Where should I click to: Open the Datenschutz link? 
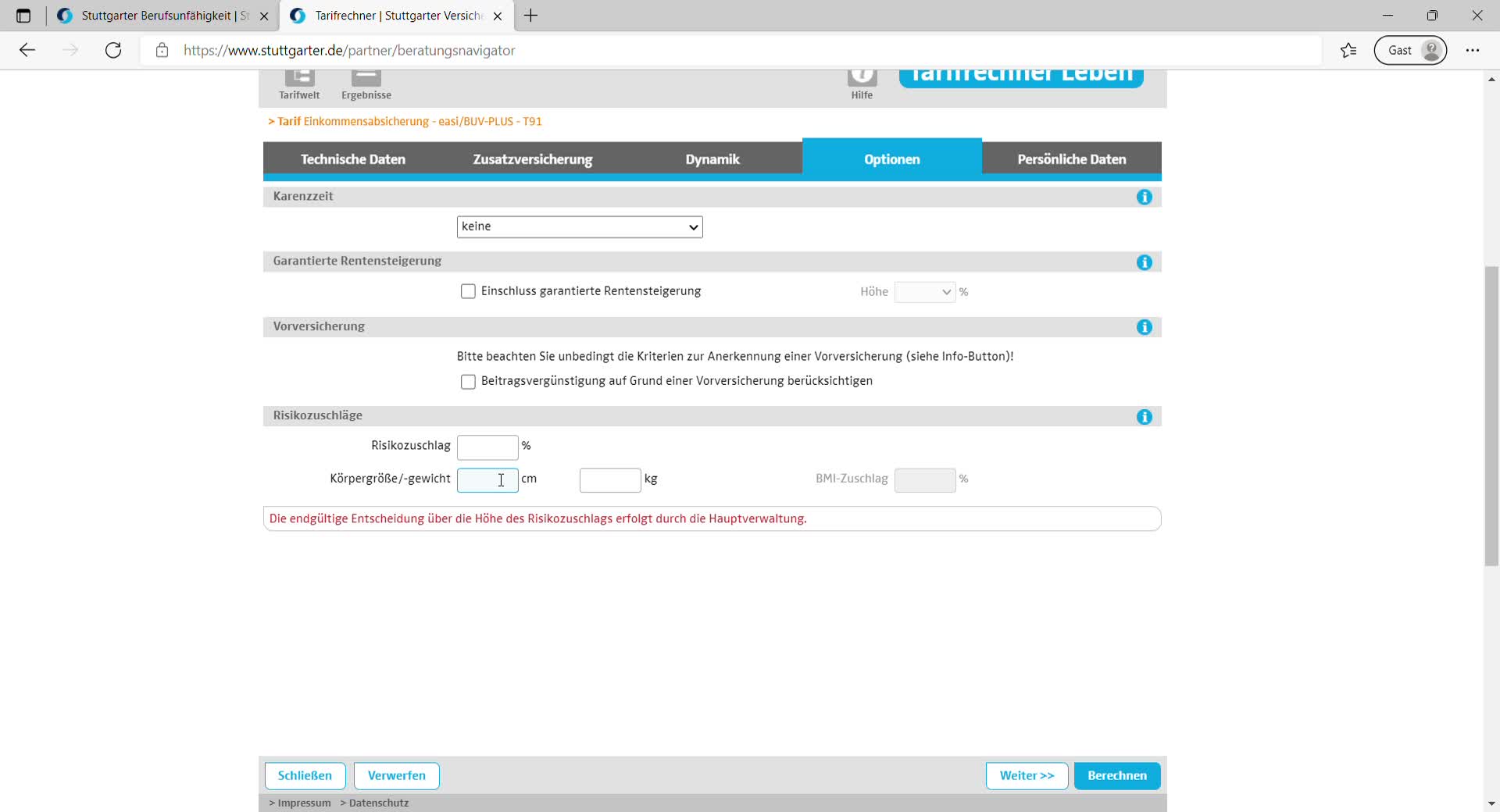(378, 803)
